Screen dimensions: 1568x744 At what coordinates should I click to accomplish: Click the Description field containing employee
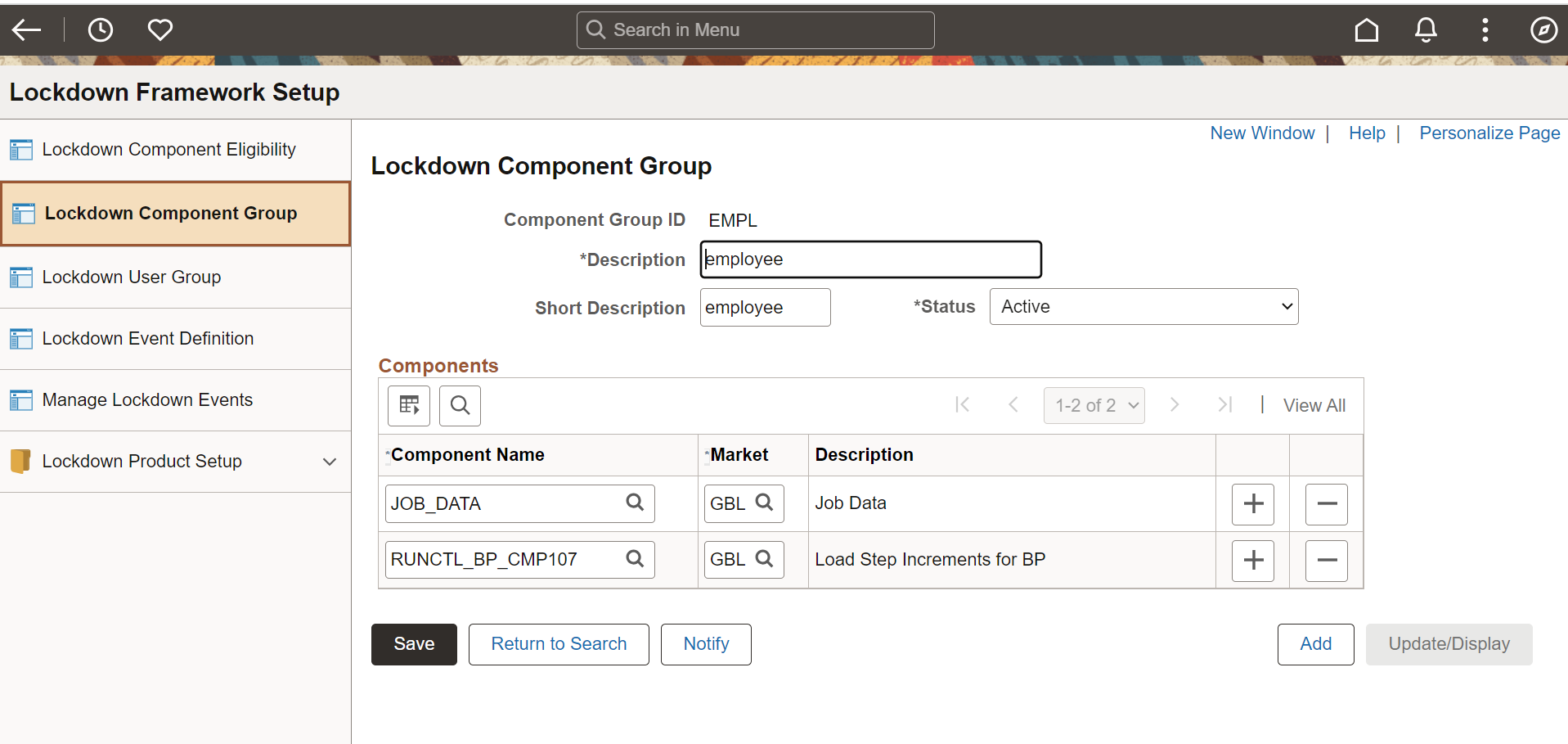coord(869,259)
